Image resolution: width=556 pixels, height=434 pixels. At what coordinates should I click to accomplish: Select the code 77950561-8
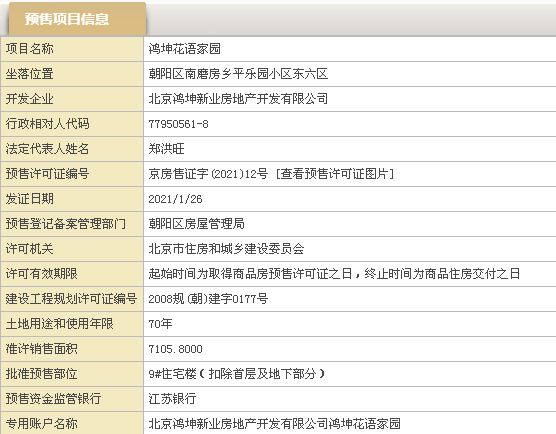[x=178, y=124]
